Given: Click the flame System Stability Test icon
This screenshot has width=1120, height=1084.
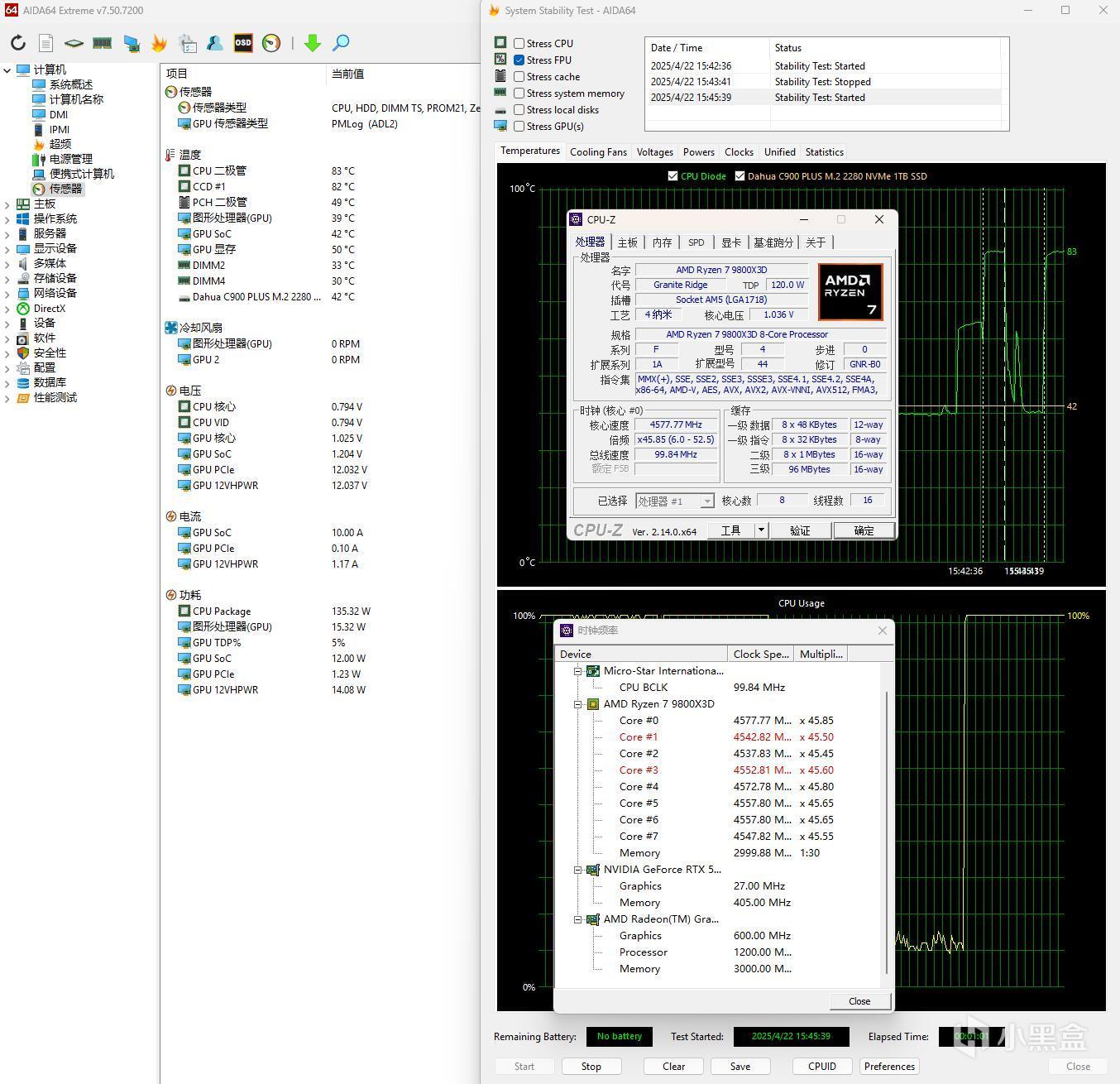Looking at the screenshot, I should point(159,43).
